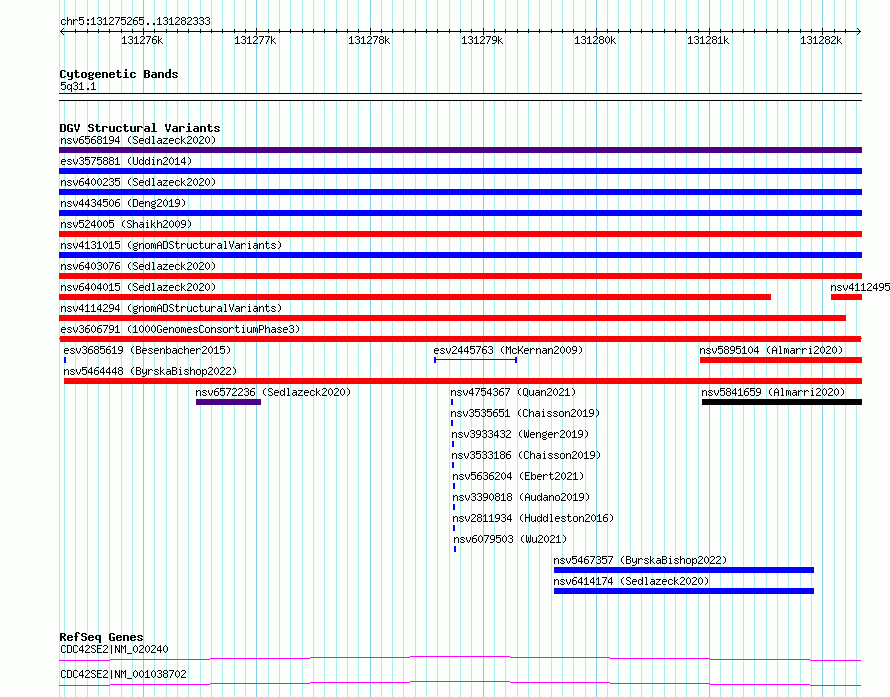Click the Cytogenetic Bands track title
The width and height of the screenshot is (890, 697).
tap(119, 74)
